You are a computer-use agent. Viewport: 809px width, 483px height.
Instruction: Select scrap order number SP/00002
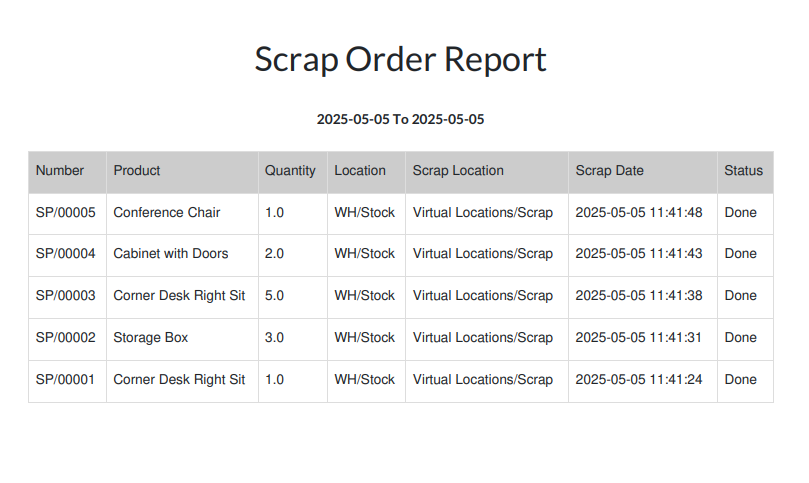[x=66, y=337]
